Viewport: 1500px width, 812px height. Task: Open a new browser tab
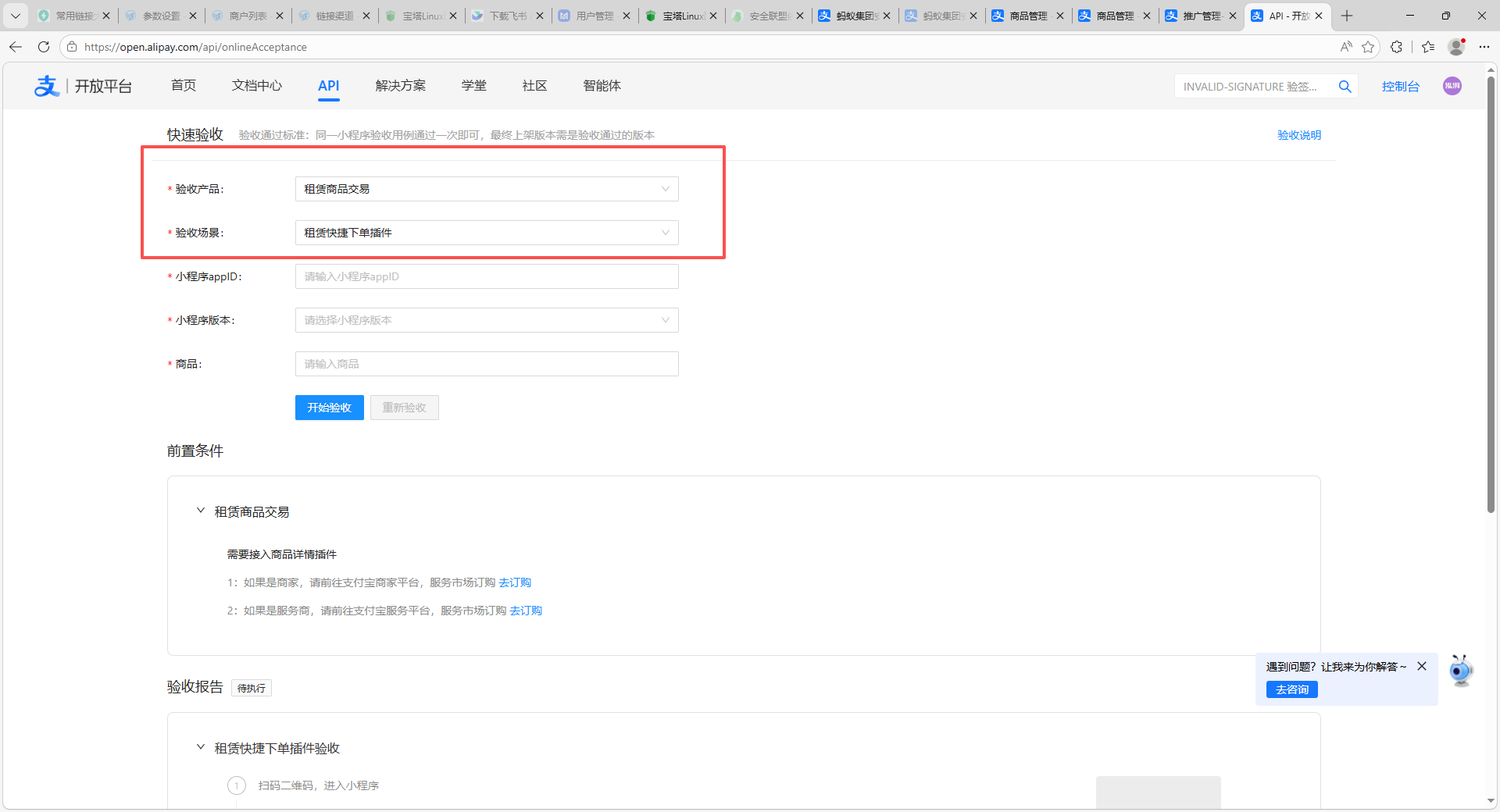pyautogui.click(x=1347, y=16)
